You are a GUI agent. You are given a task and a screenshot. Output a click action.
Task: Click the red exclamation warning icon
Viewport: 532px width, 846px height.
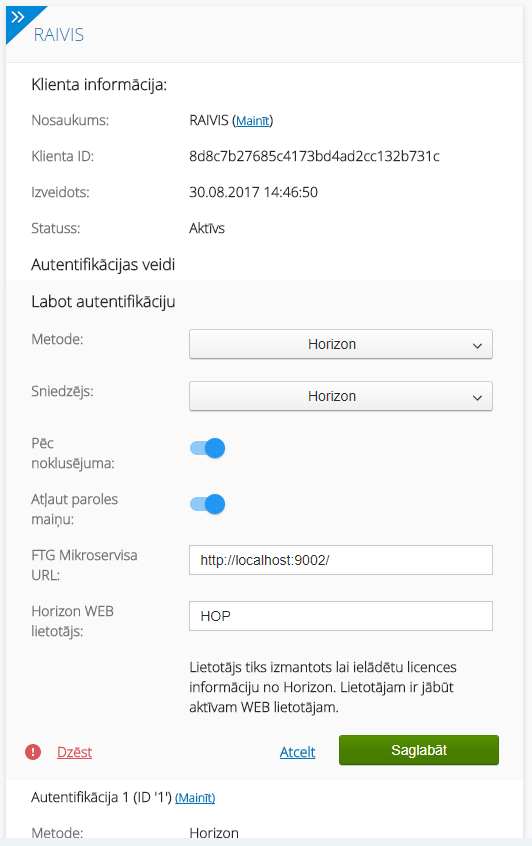[33, 752]
